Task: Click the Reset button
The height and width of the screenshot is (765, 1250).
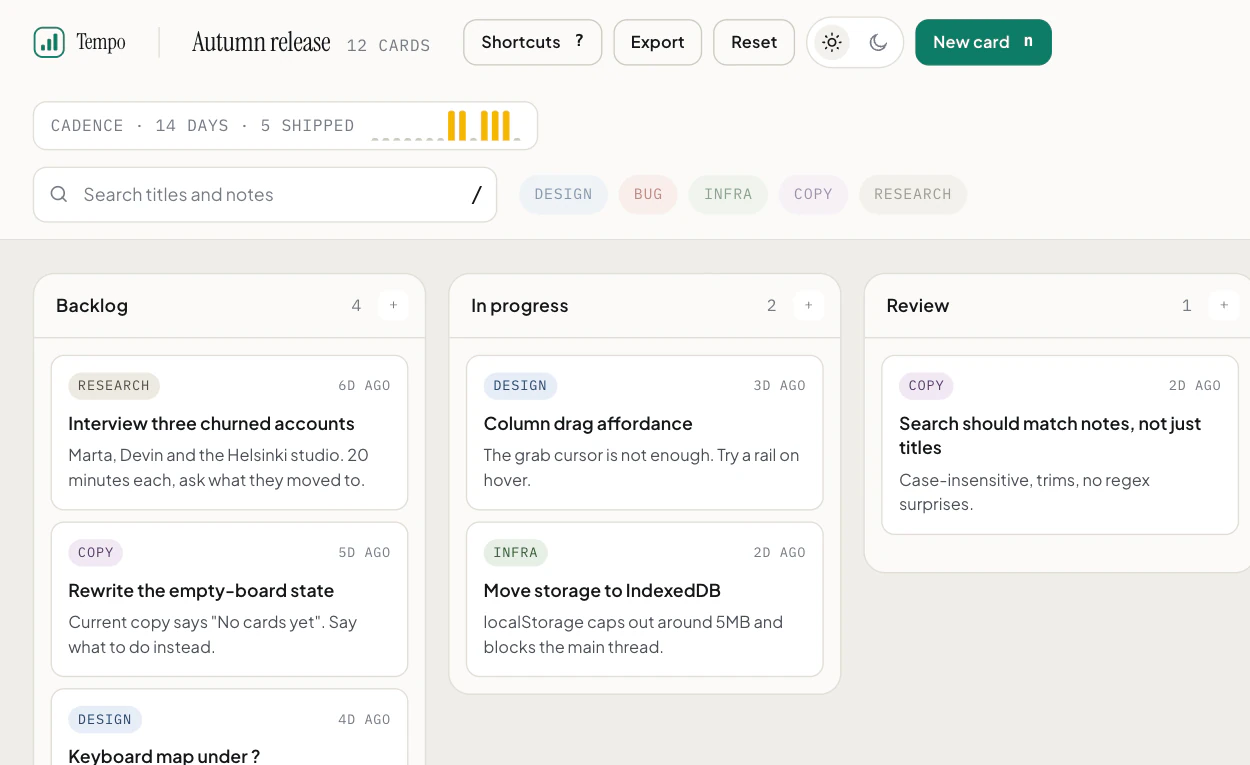Action: (754, 42)
